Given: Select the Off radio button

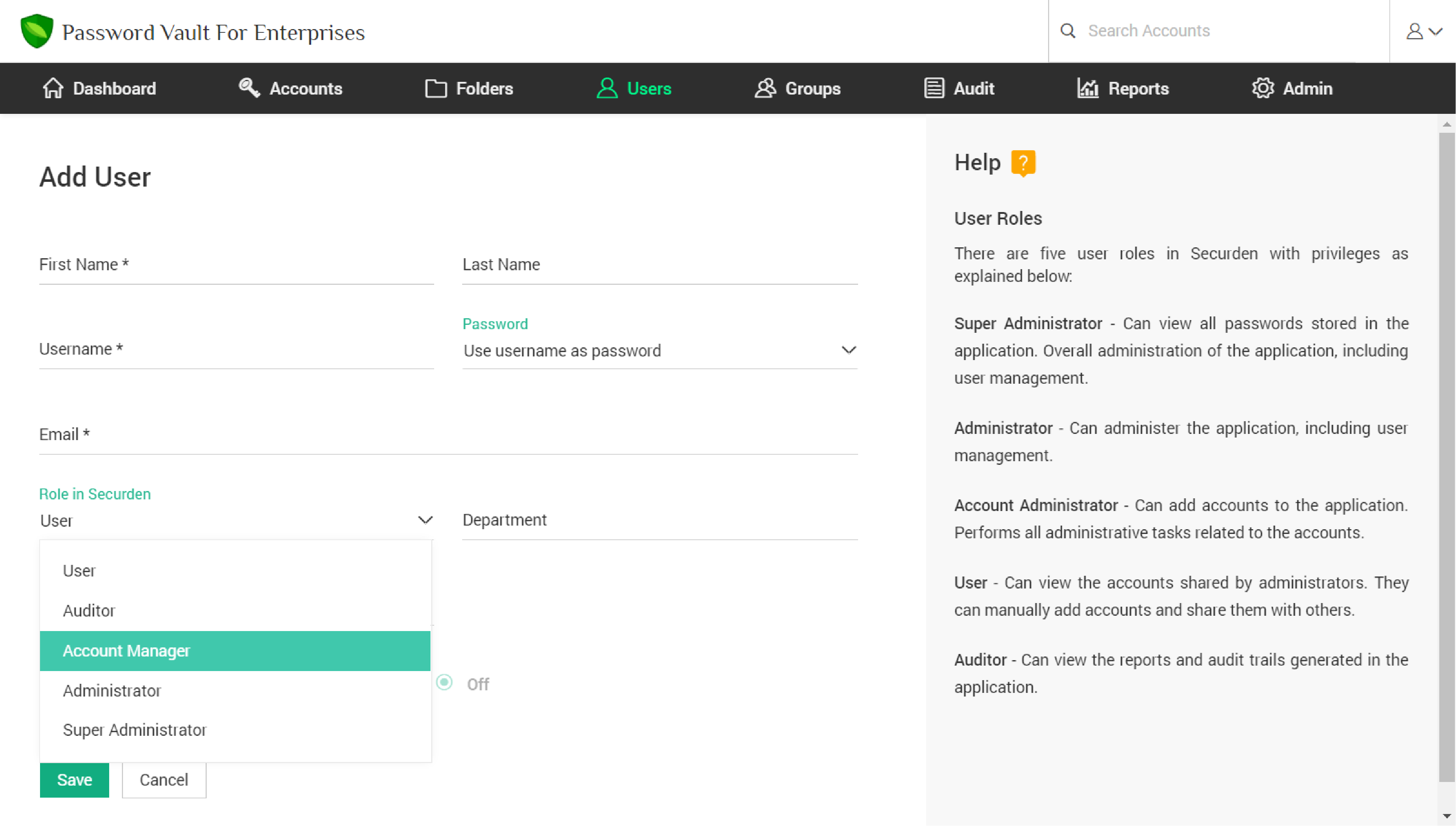Looking at the screenshot, I should coord(444,682).
